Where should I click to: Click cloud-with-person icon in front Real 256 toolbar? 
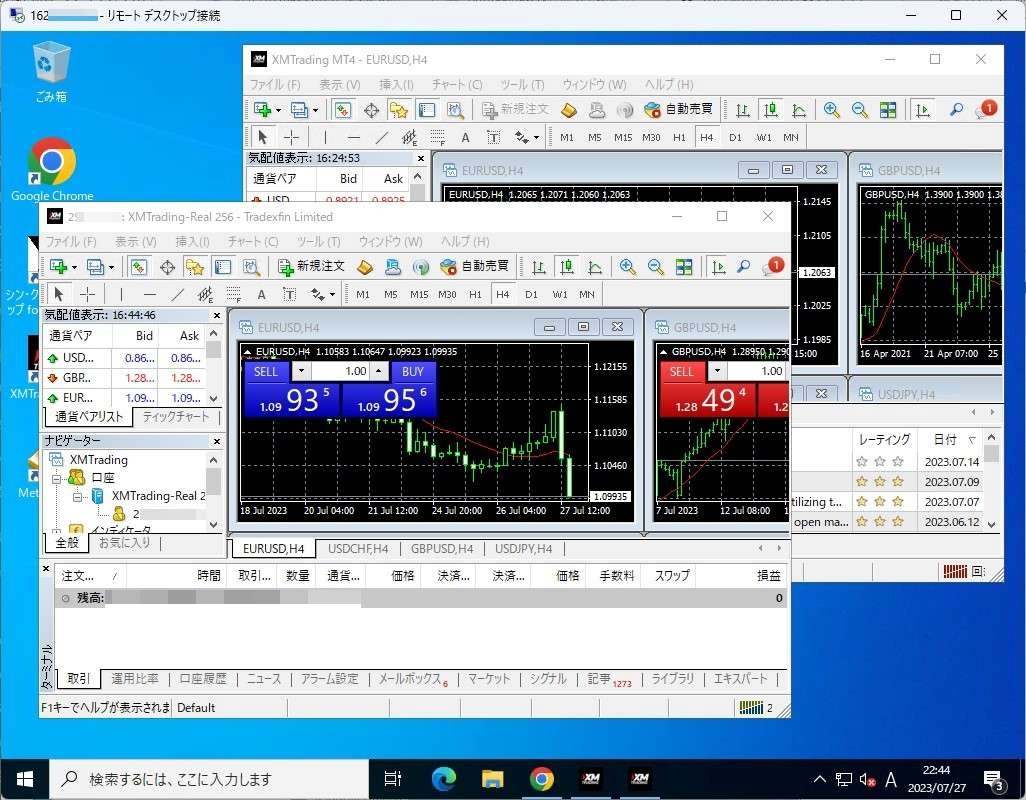393,266
